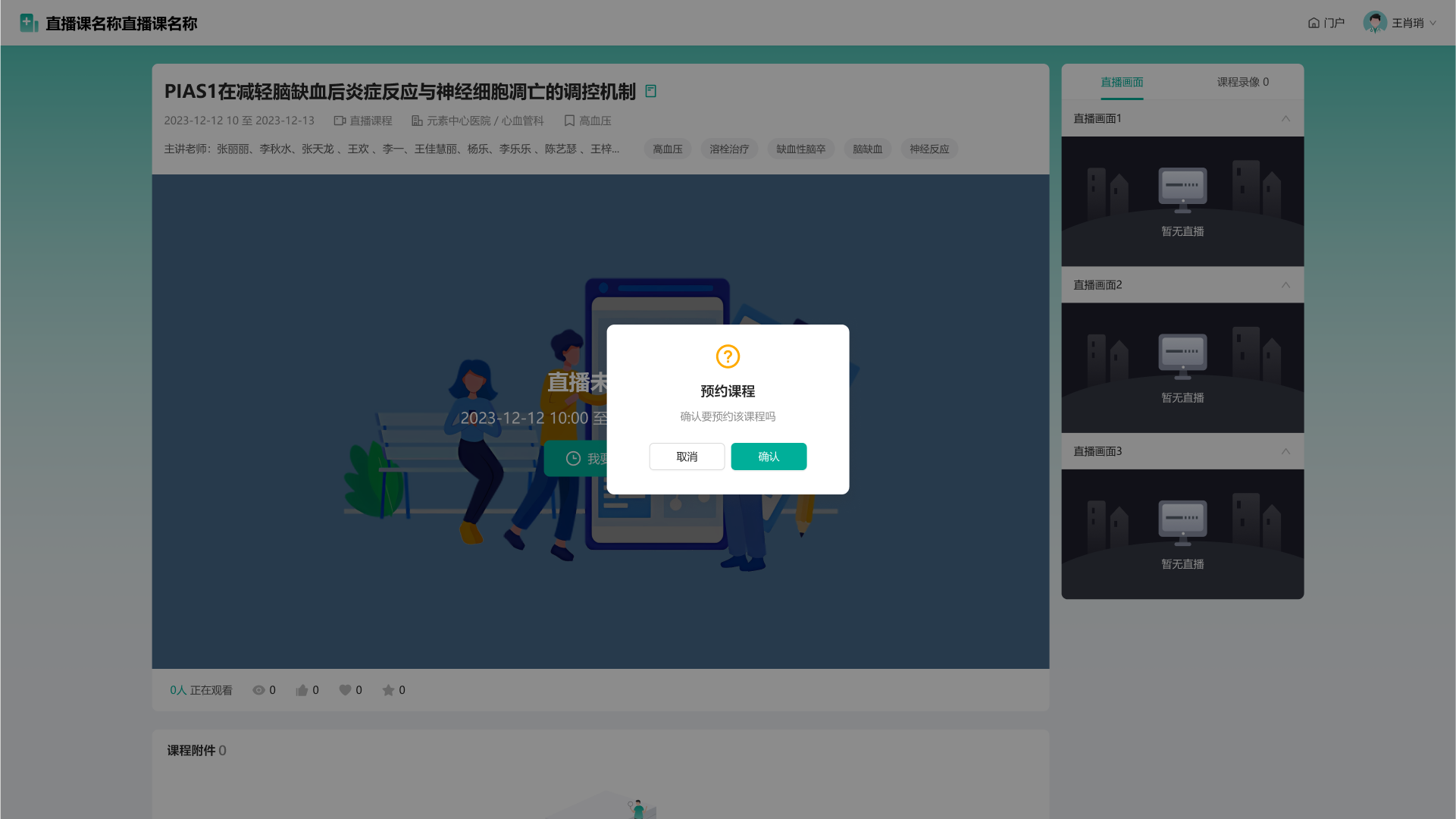The height and width of the screenshot is (819, 1456).
Task: Click the star rating icon
Action: tap(388, 690)
